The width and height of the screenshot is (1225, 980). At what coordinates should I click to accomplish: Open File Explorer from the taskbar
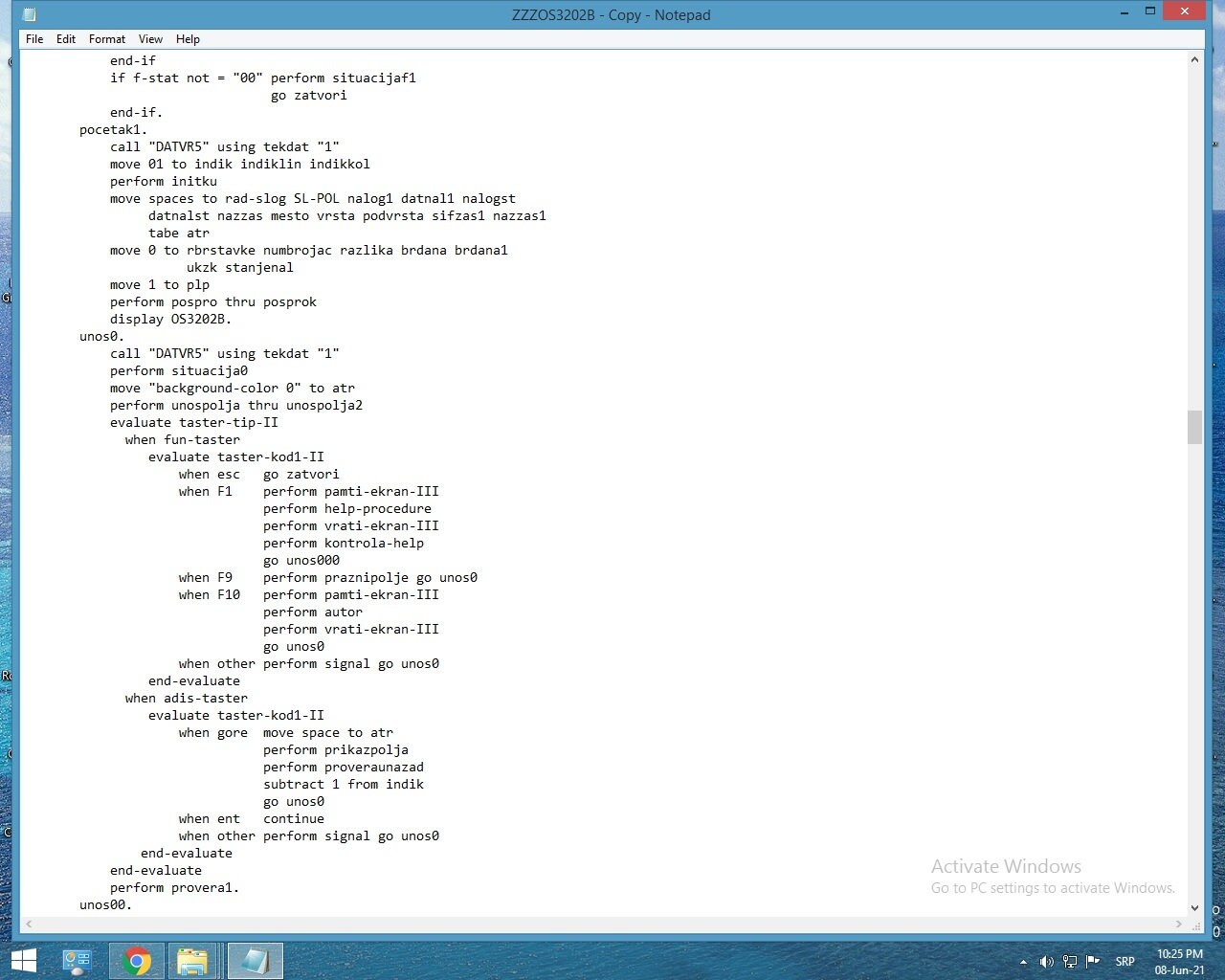point(194,960)
